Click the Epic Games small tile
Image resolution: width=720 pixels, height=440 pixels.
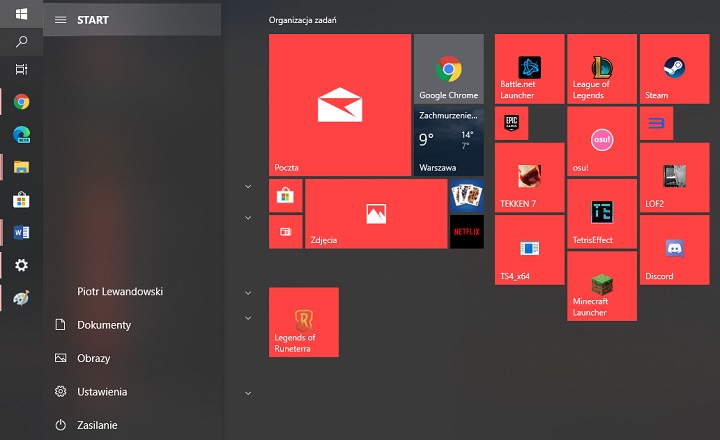(511, 123)
